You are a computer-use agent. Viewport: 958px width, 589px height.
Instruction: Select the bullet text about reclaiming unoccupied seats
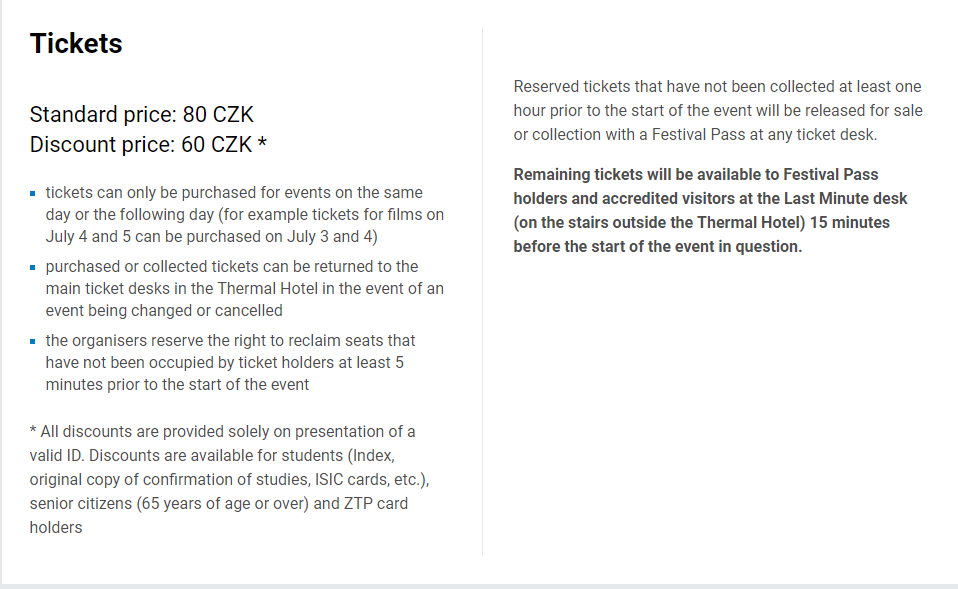click(x=230, y=362)
